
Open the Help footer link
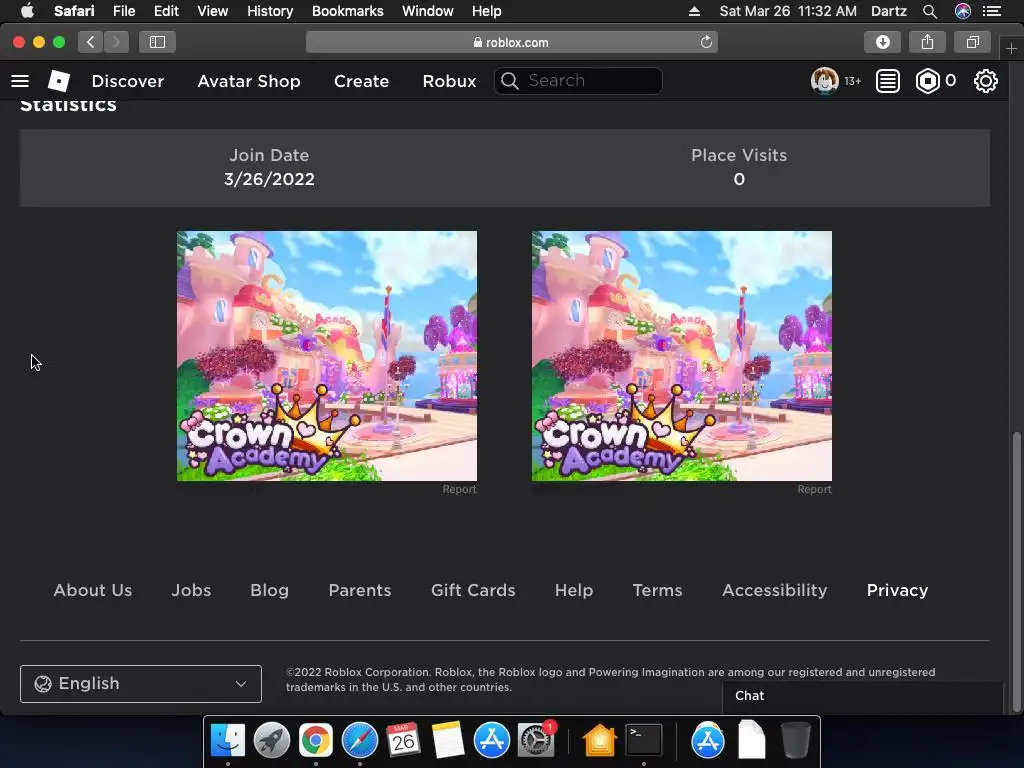(x=574, y=590)
